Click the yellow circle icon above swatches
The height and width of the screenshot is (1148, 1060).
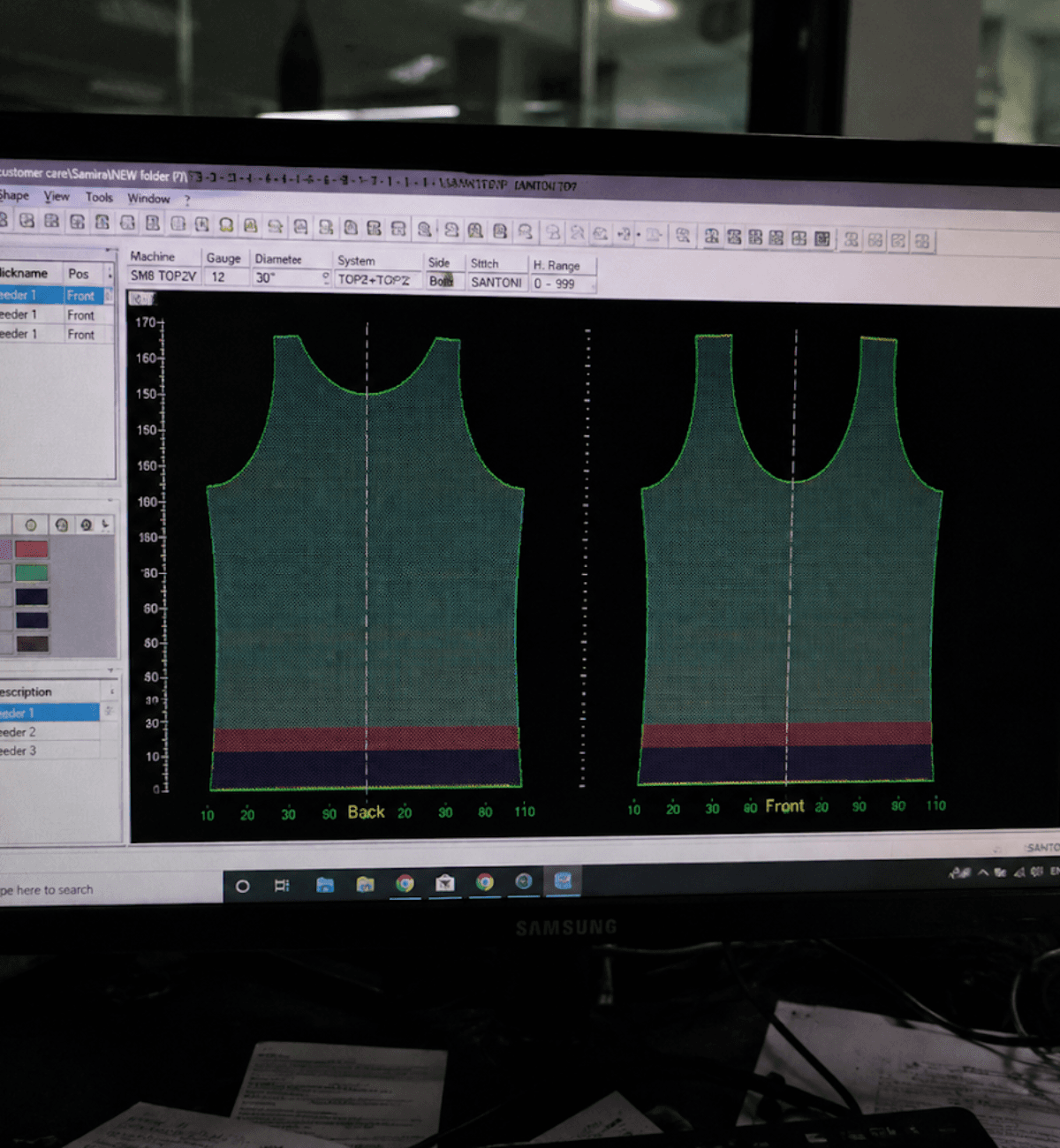click(31, 525)
